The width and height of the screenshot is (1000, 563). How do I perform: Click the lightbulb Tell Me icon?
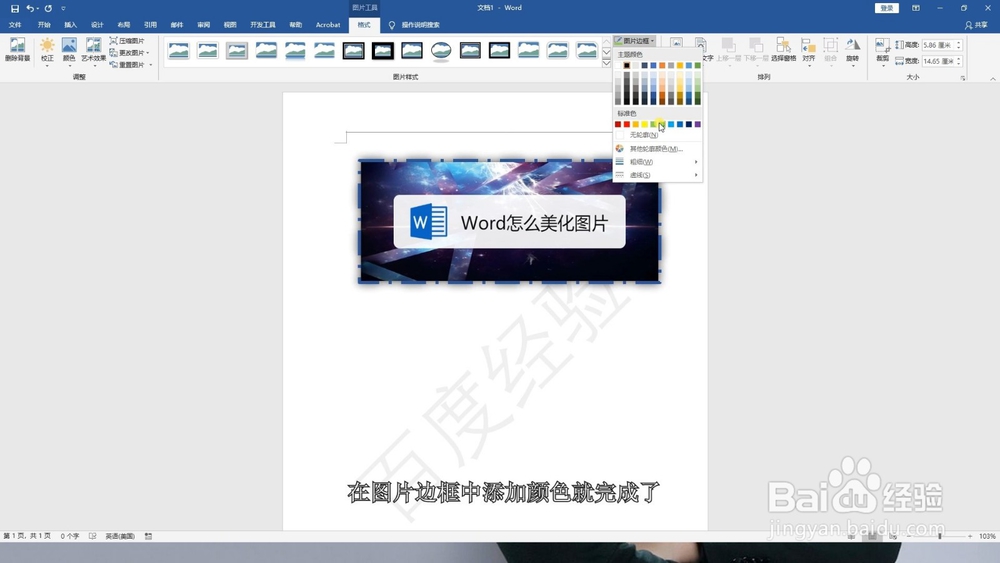[x=392, y=25]
